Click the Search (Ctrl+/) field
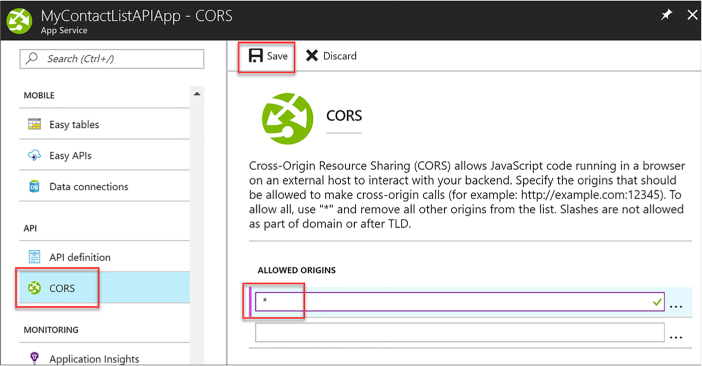This screenshot has width=702, height=366. point(111,59)
